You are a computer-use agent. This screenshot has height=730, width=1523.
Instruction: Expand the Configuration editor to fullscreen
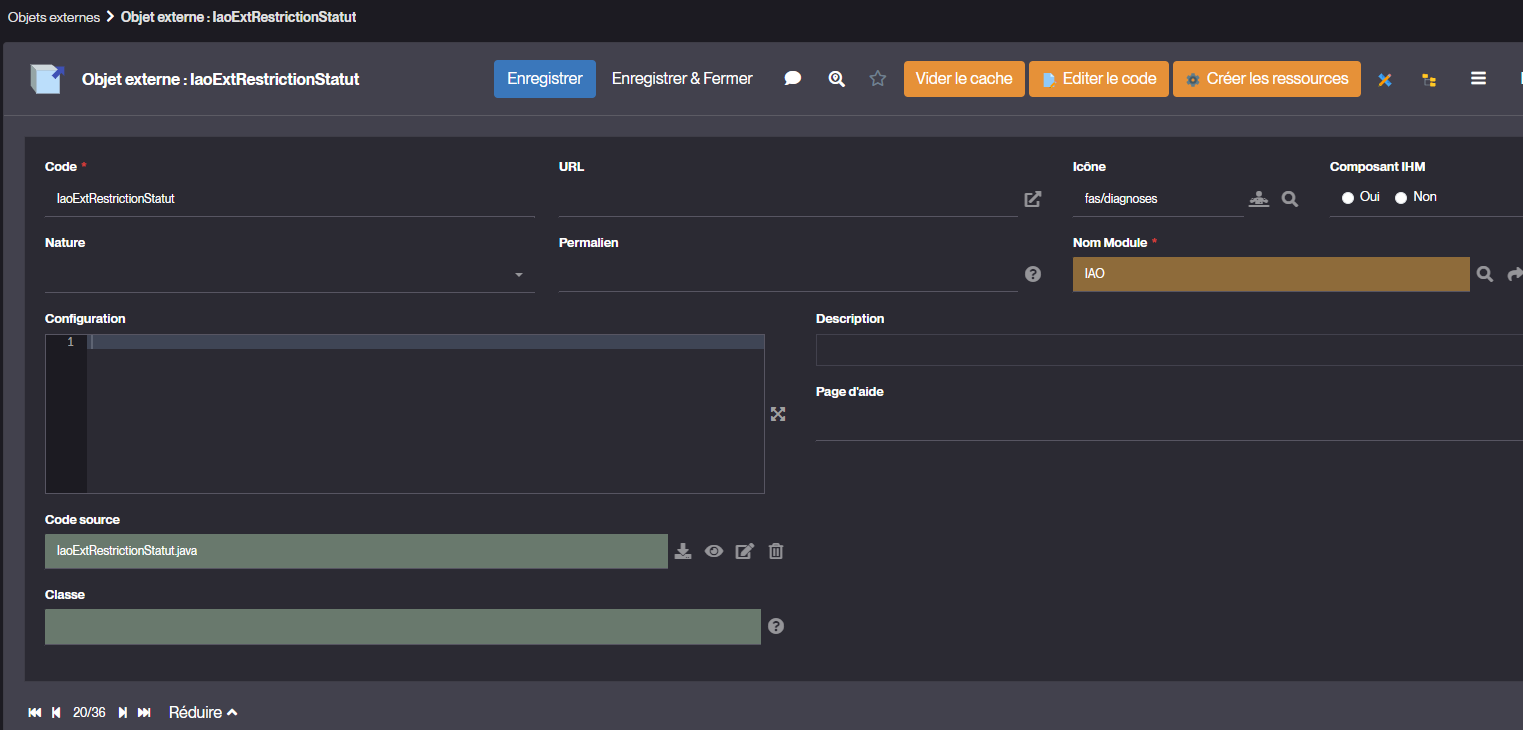778,414
